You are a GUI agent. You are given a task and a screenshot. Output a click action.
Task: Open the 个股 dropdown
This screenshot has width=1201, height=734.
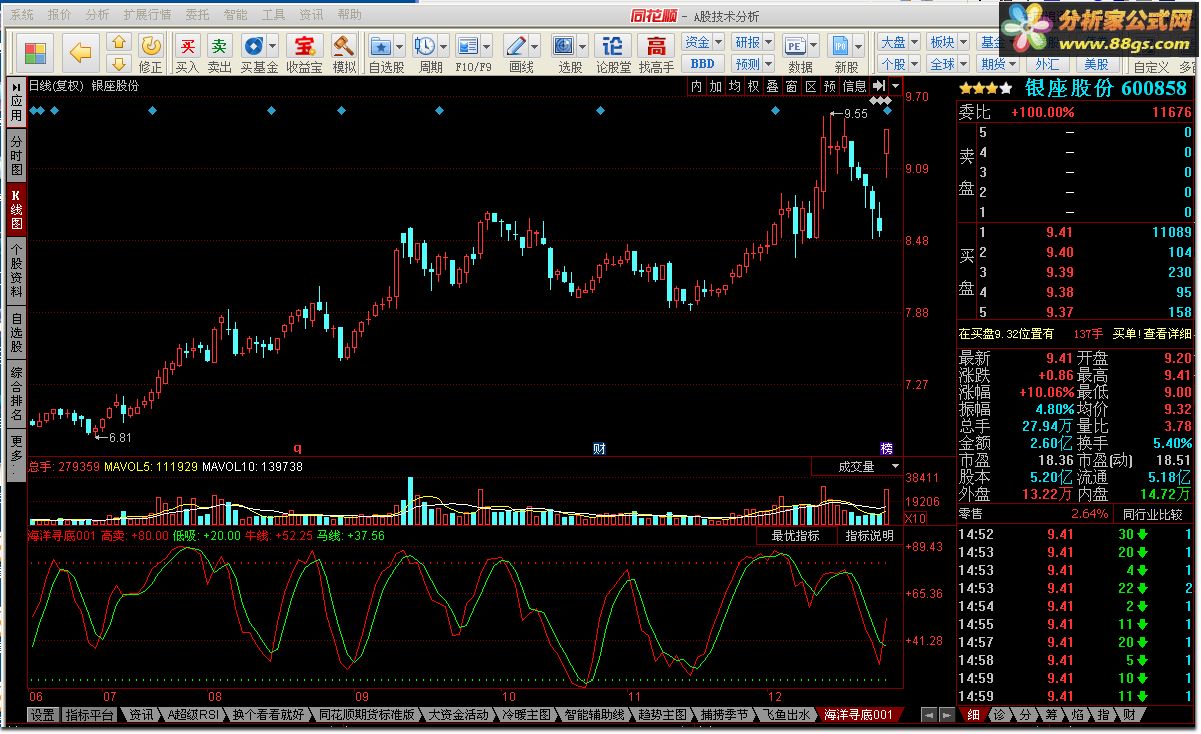899,64
